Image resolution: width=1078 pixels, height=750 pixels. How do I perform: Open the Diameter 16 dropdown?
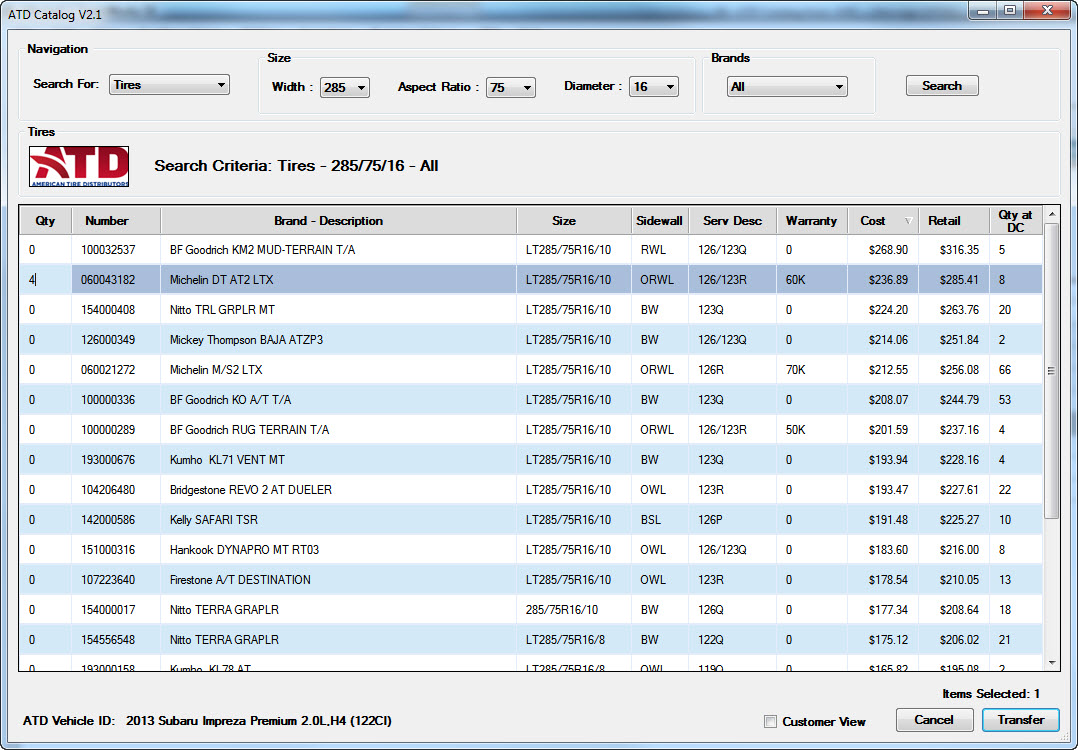(653, 87)
